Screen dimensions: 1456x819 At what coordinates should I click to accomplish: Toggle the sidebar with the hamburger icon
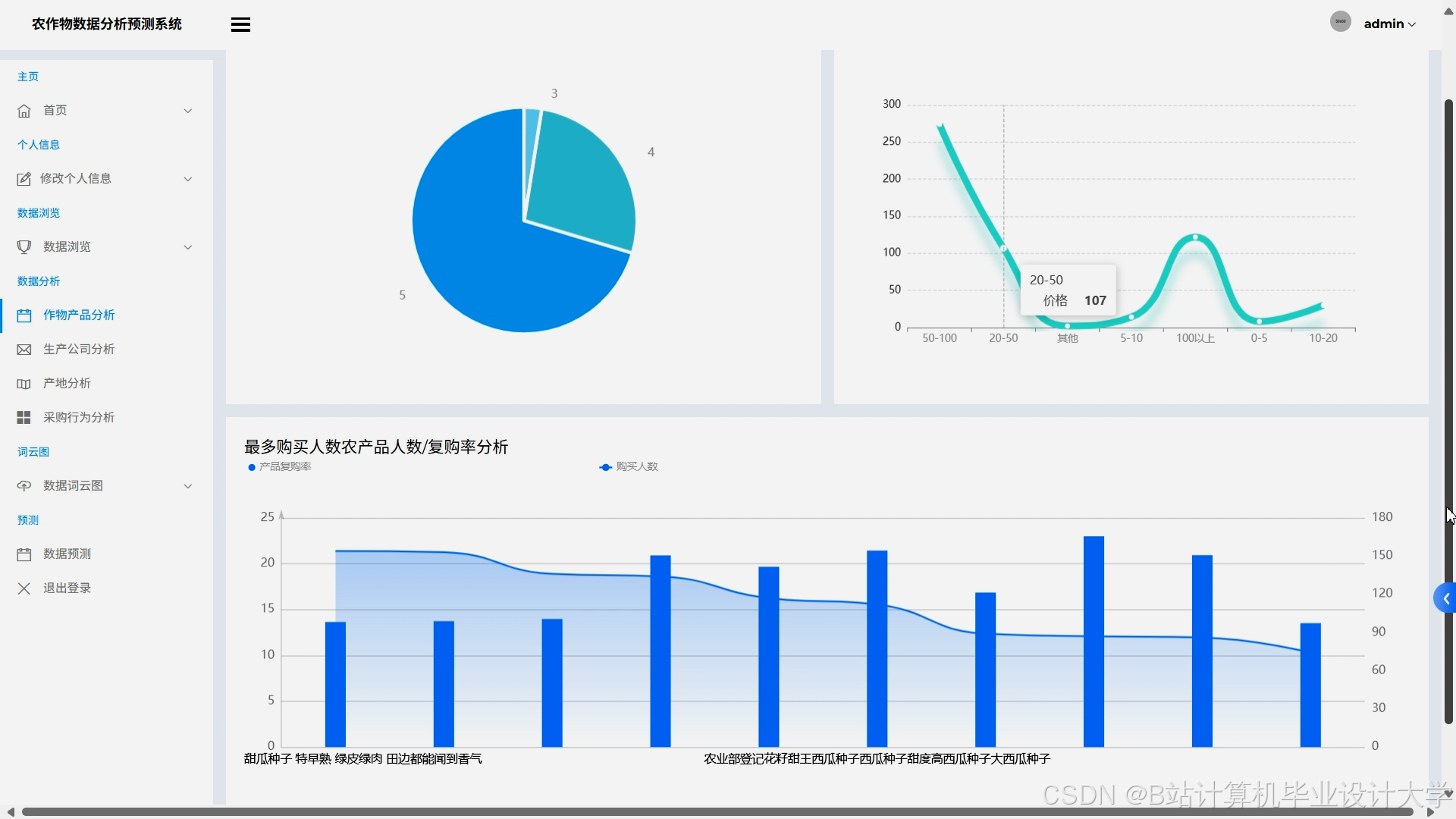pyautogui.click(x=240, y=24)
